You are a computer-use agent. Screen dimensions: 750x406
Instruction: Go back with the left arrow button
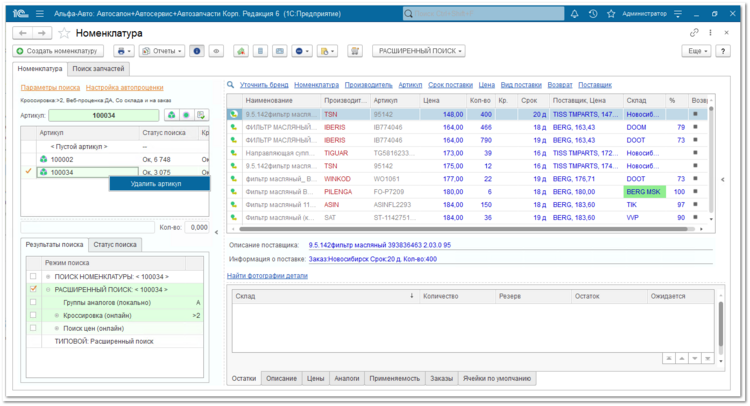coord(22,33)
